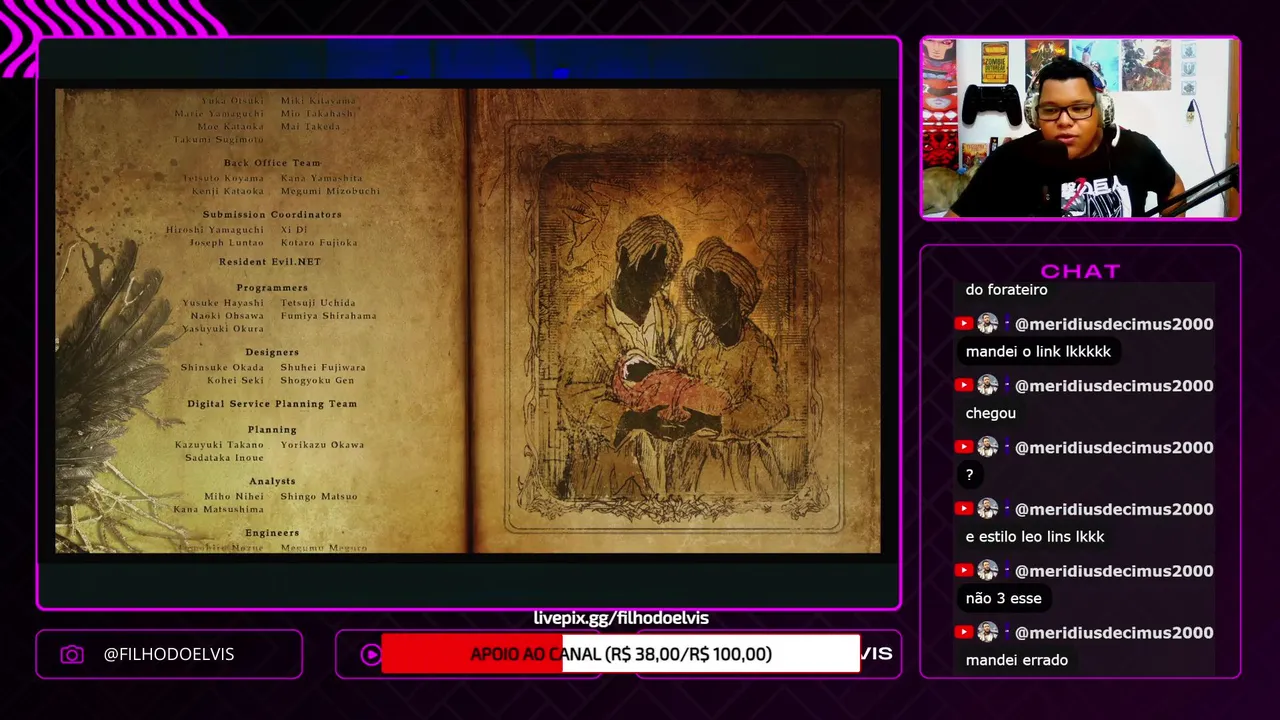Click the name 'Kotaro Fujioka' in credits
Screen dimensions: 1280x720
point(319,243)
